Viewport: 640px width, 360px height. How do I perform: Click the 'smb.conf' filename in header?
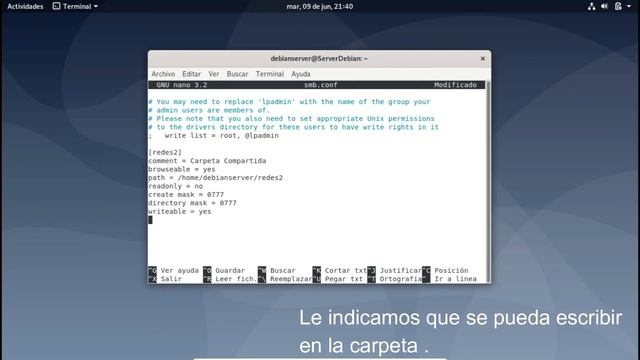point(321,85)
